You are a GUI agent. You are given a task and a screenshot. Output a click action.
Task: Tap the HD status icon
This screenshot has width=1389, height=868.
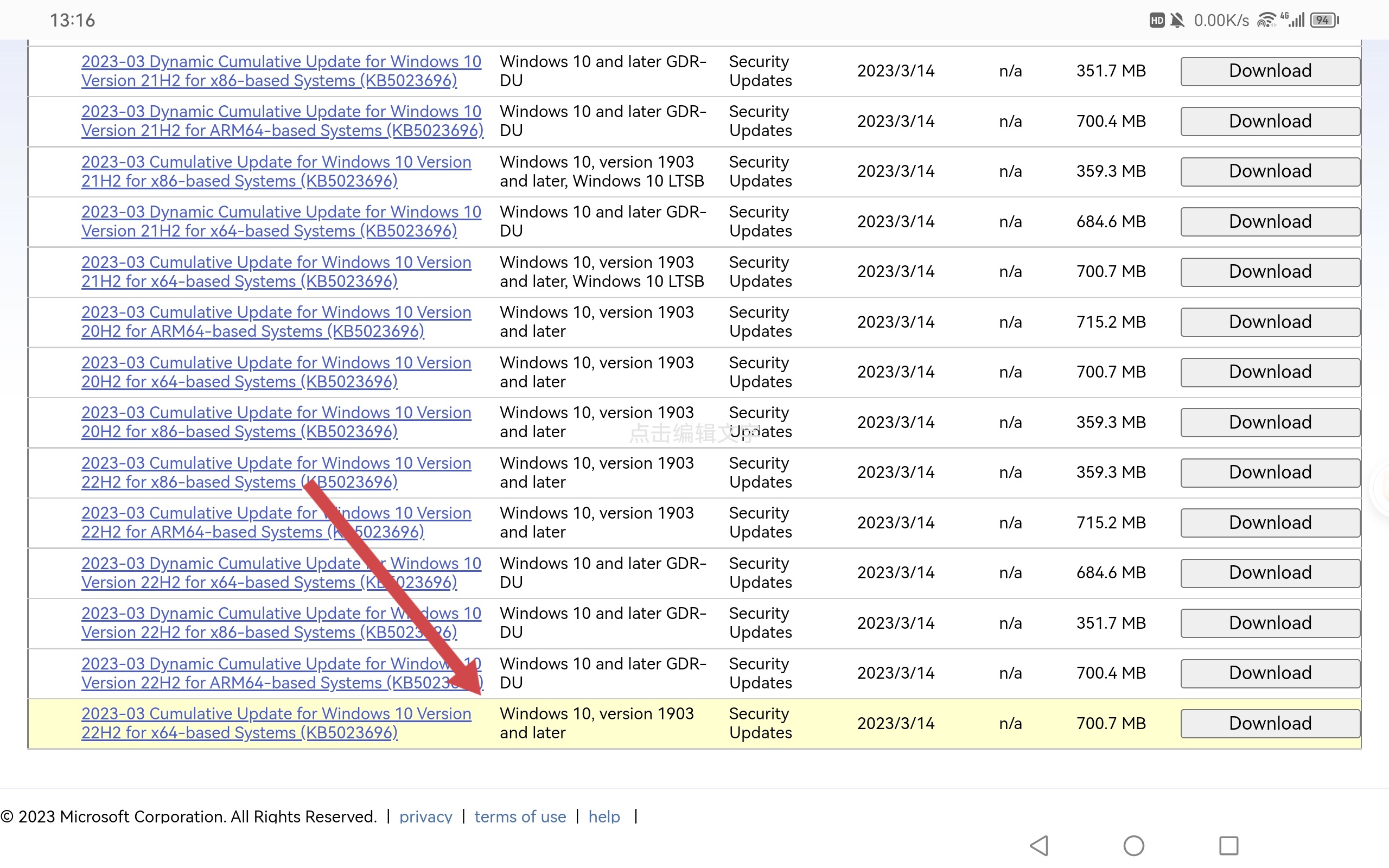tap(1157, 20)
